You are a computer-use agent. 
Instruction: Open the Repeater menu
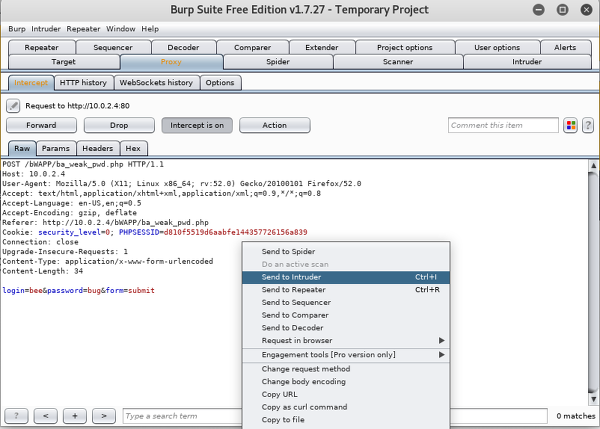pyautogui.click(x=83, y=29)
